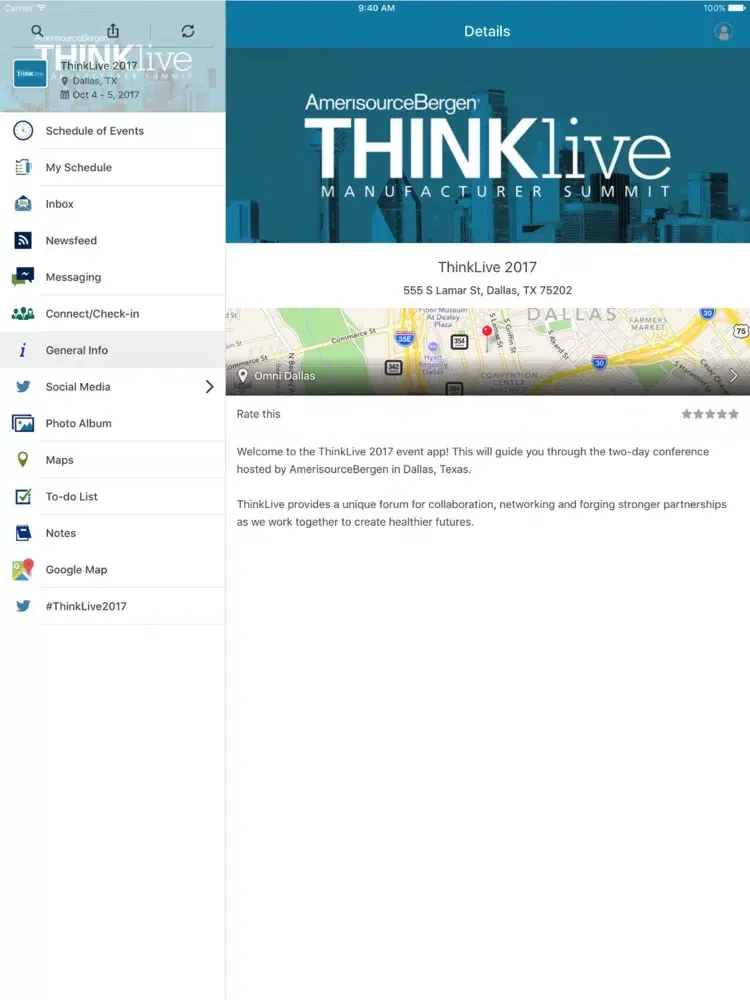The height and width of the screenshot is (1000, 750).
Task: Tap the Photo Album picture icon
Action: pos(23,423)
